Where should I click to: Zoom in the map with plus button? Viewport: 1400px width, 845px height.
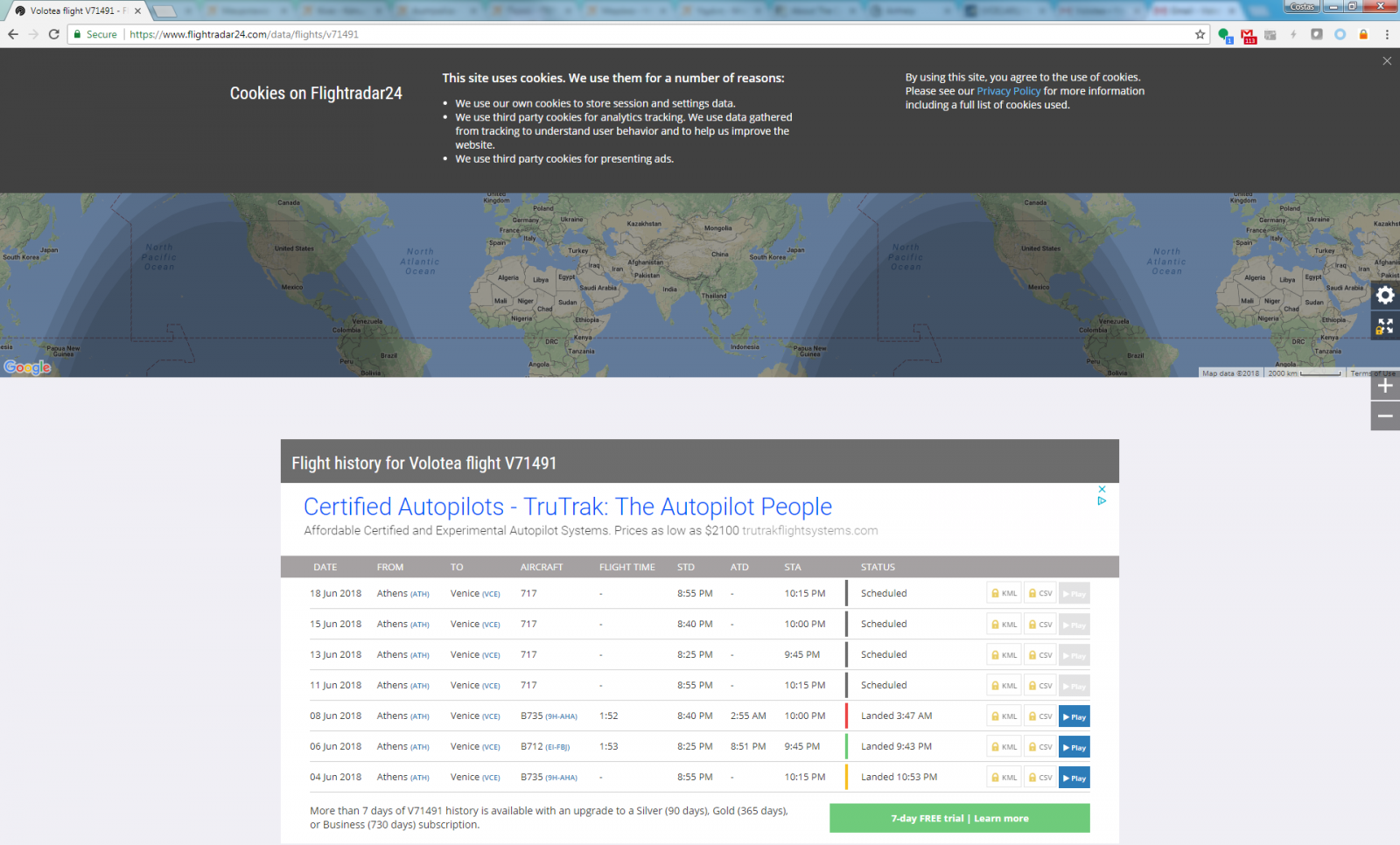tap(1385, 386)
